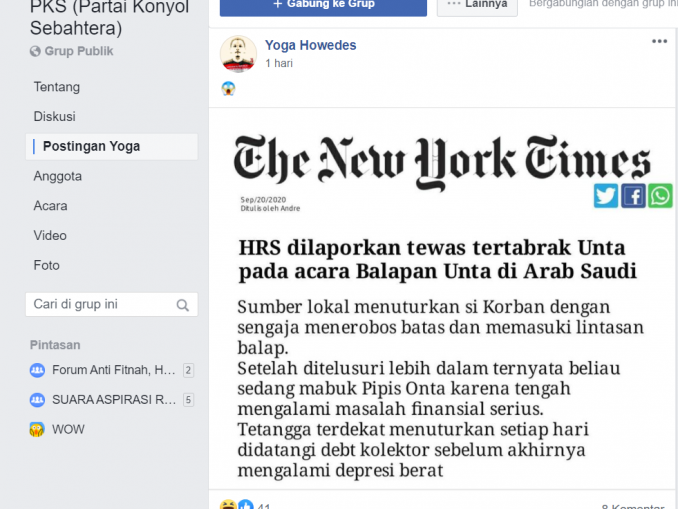
Task: Click the Sep/20/2020 date text
Action: pos(263,200)
